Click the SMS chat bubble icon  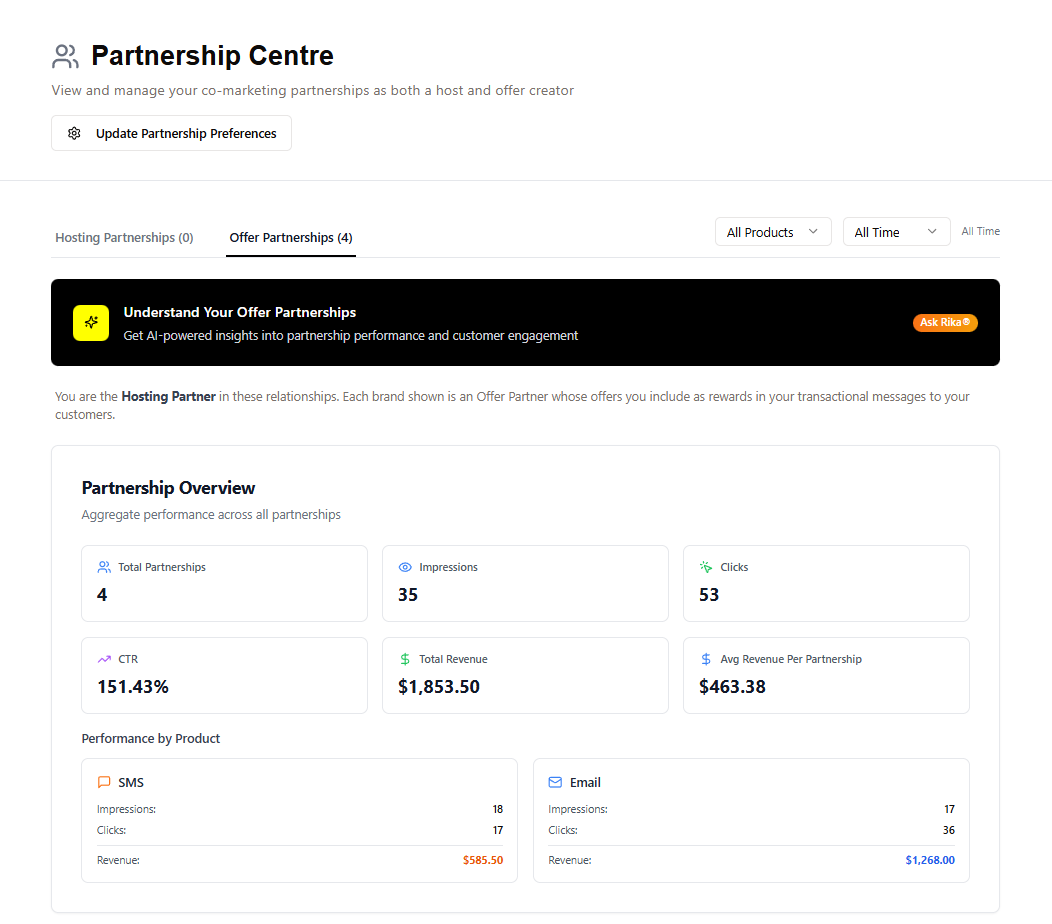click(104, 782)
